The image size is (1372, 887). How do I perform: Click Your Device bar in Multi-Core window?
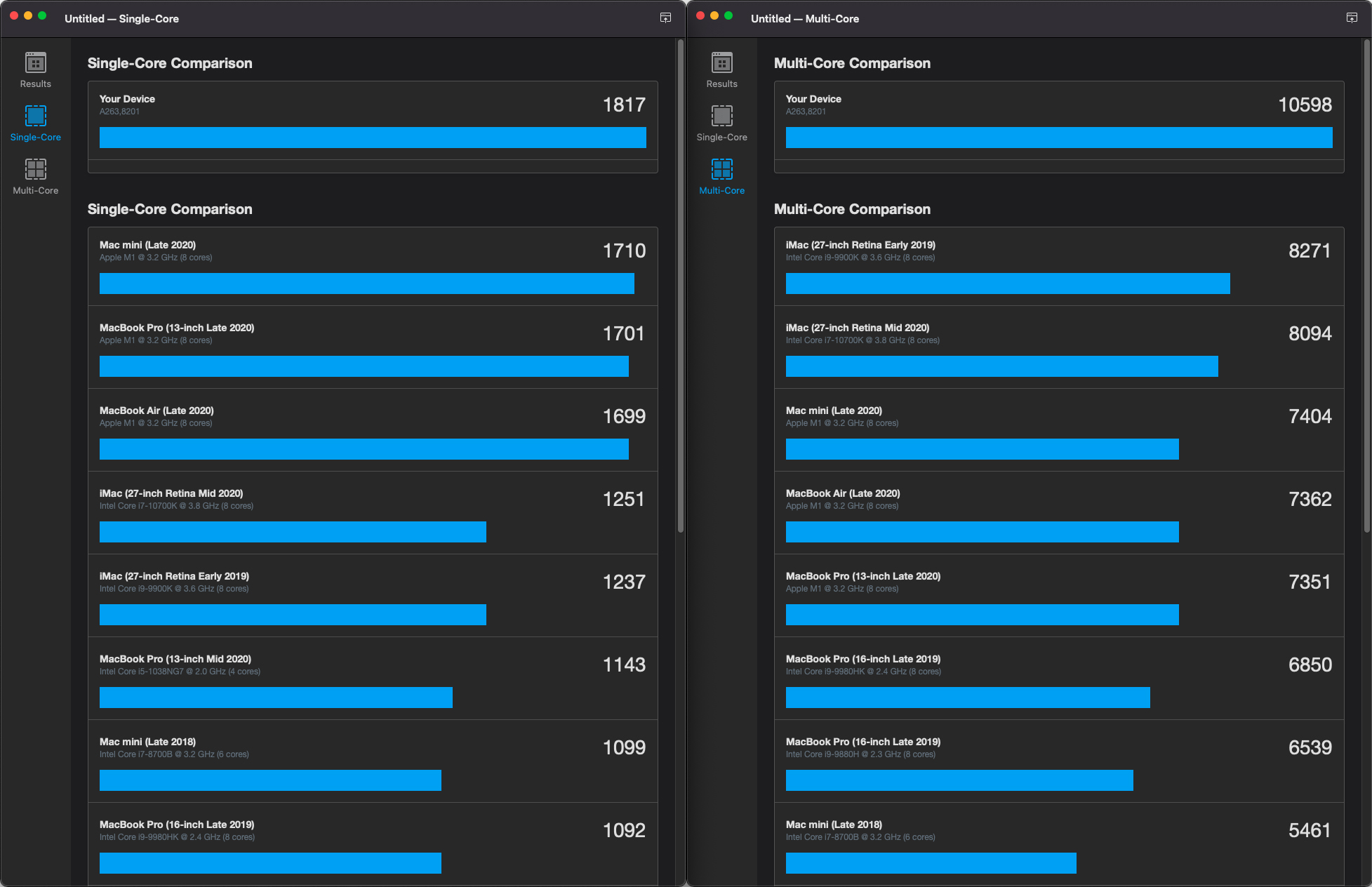(1059, 138)
